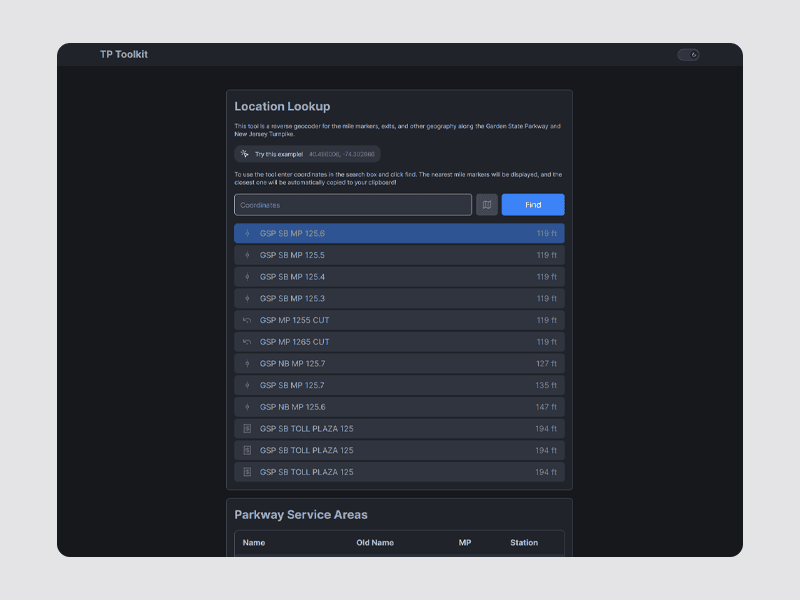Click the toll plaza icon on the last TOLL PLAZA 125 row
The height and width of the screenshot is (600, 800).
[x=247, y=471]
